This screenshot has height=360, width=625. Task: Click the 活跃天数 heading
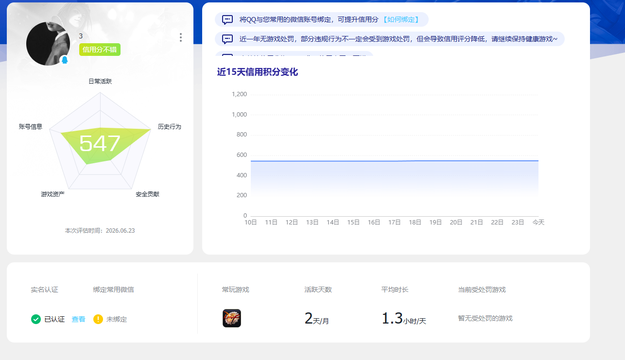(x=318, y=289)
